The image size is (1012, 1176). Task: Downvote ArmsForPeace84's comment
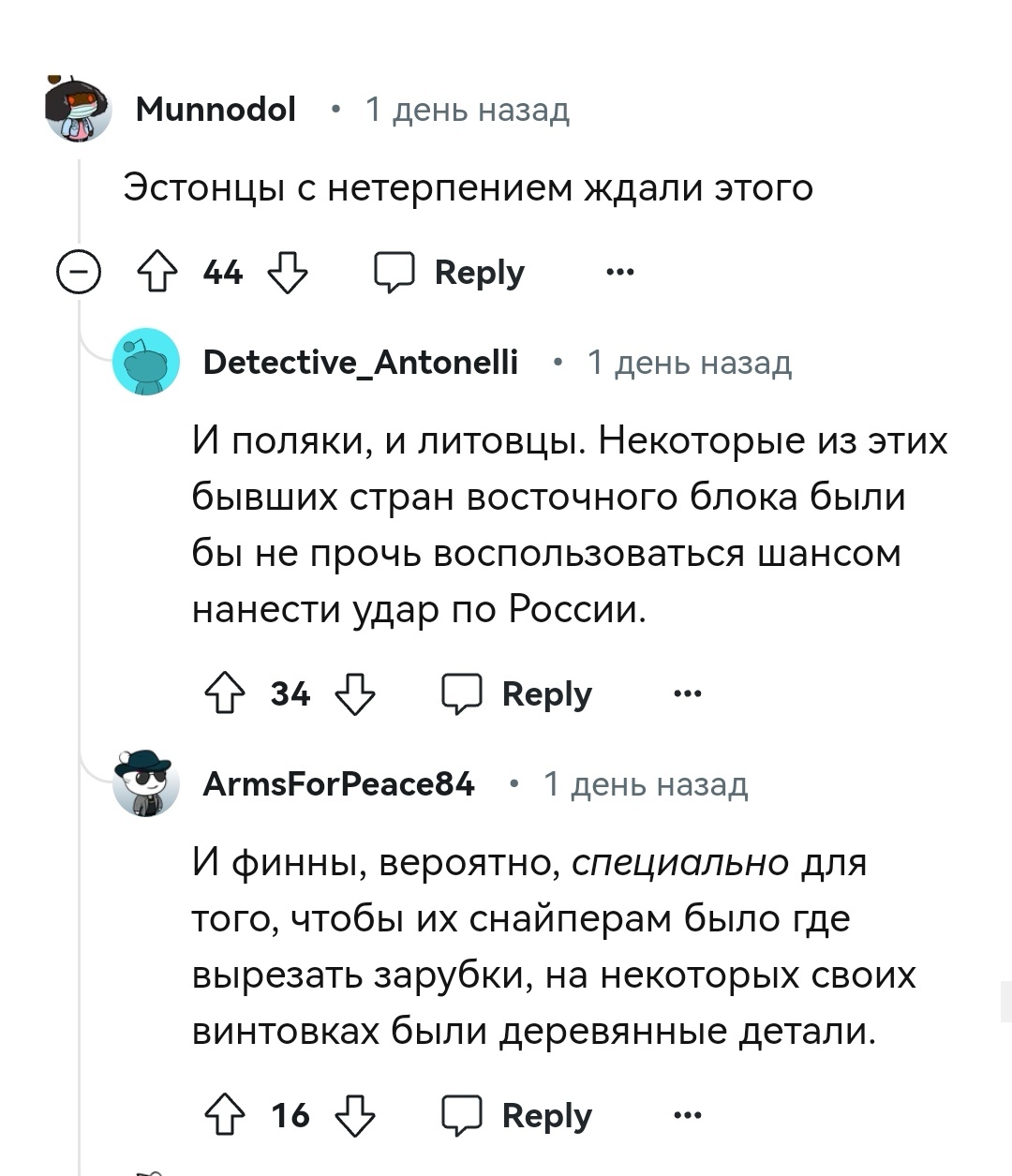[355, 1116]
